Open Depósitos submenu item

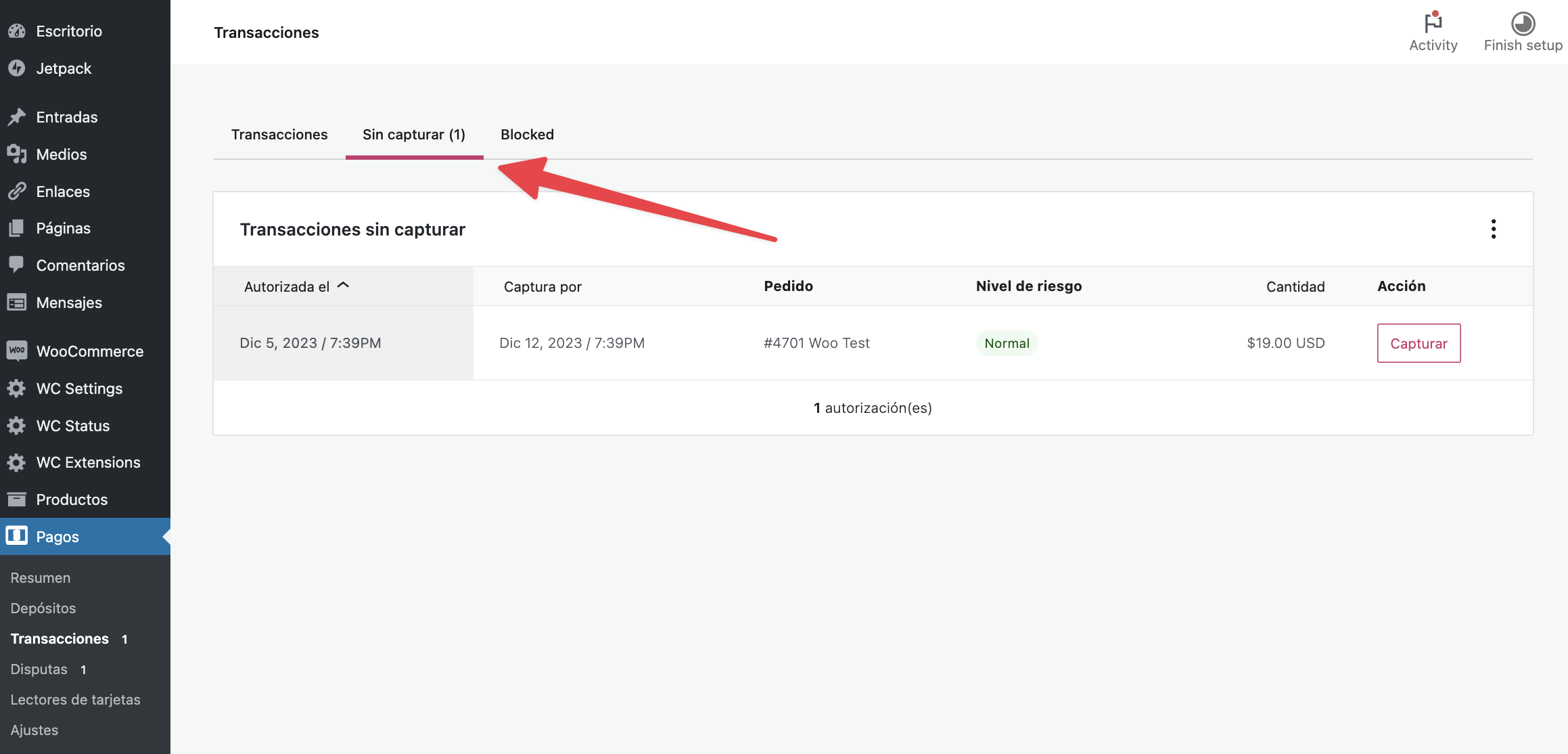pos(43,608)
